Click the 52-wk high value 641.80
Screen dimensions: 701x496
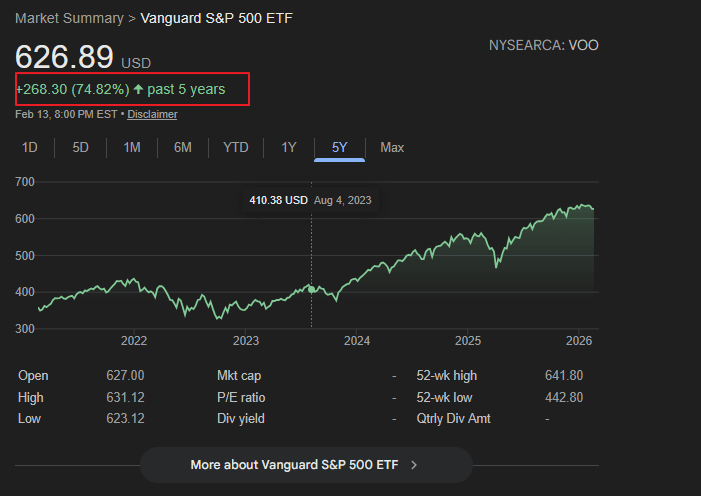pyautogui.click(x=563, y=375)
